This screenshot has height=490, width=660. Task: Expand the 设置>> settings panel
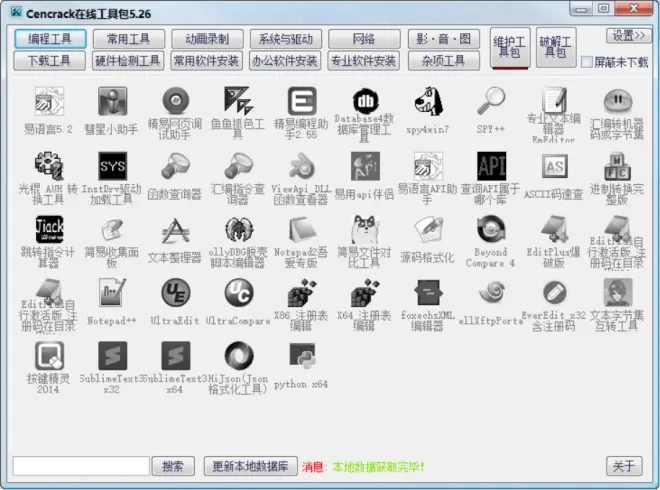click(x=628, y=36)
